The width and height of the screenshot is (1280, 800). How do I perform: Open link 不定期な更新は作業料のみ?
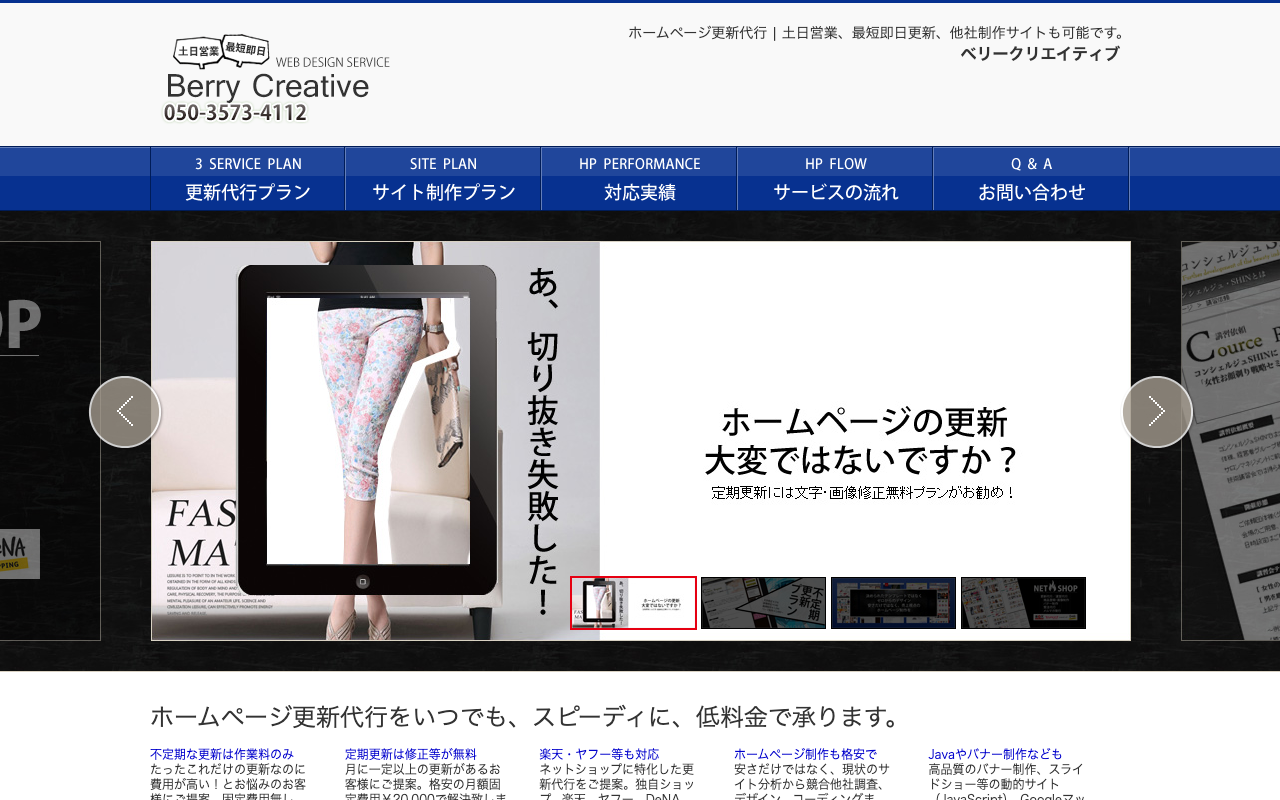click(222, 754)
